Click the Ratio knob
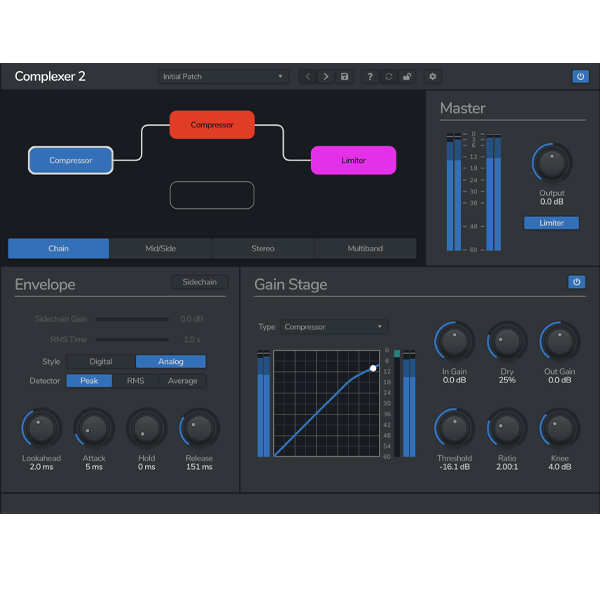Viewport: 600px width, 600px height. pyautogui.click(x=507, y=428)
